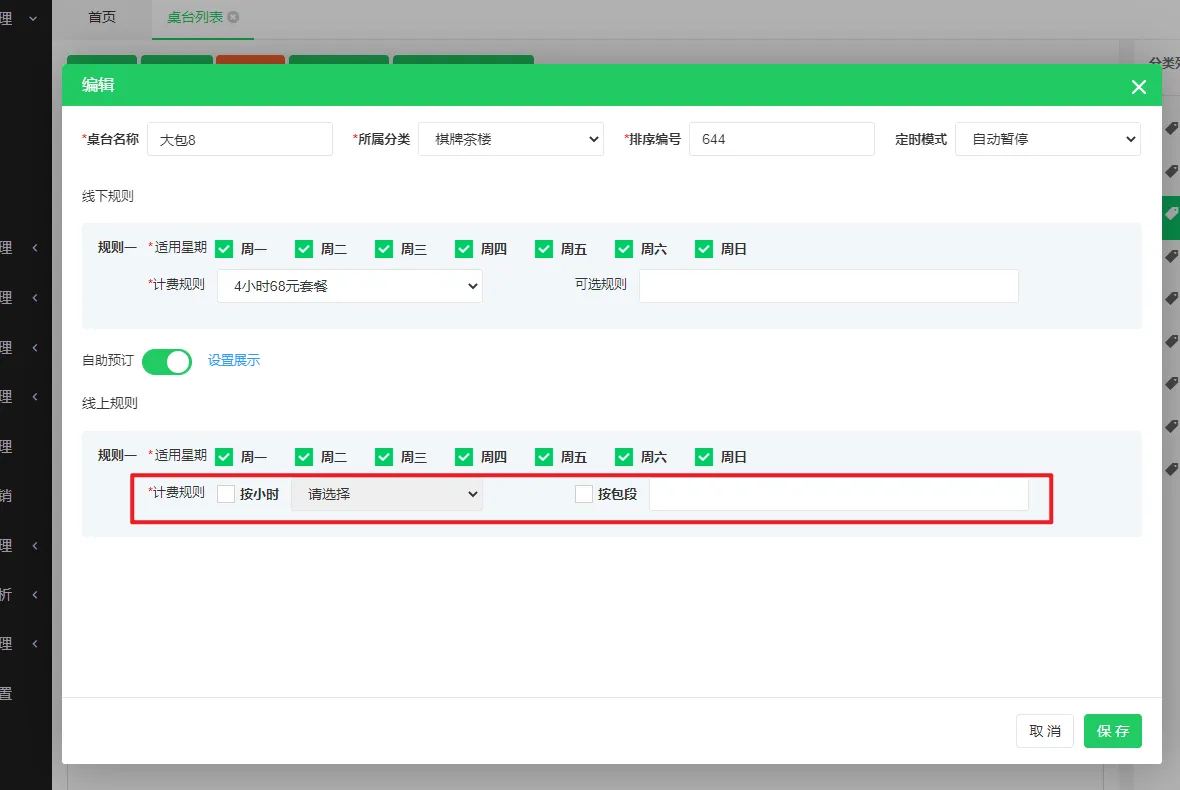Viewport: 1180px width, 790px height.
Task: Open the 定时模式 dropdown showing 自动暂停
Action: [x=1047, y=139]
